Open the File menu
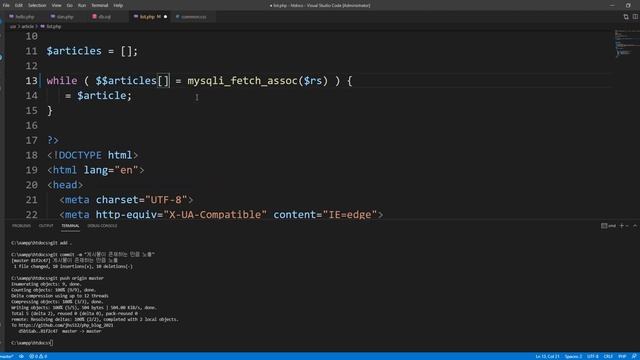The image size is (640, 360). click(x=6, y=5)
